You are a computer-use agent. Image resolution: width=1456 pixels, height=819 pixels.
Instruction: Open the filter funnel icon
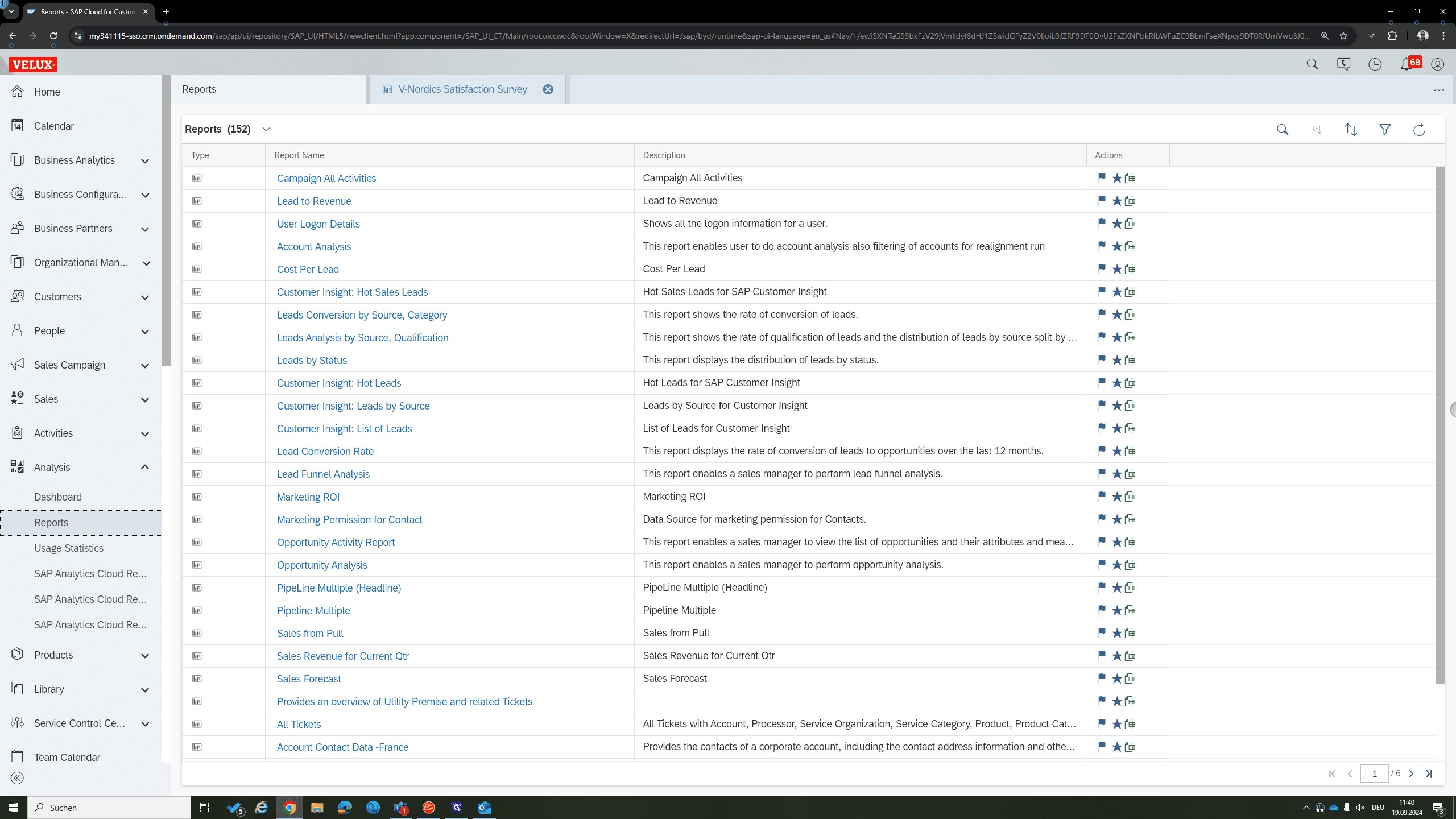click(1385, 130)
